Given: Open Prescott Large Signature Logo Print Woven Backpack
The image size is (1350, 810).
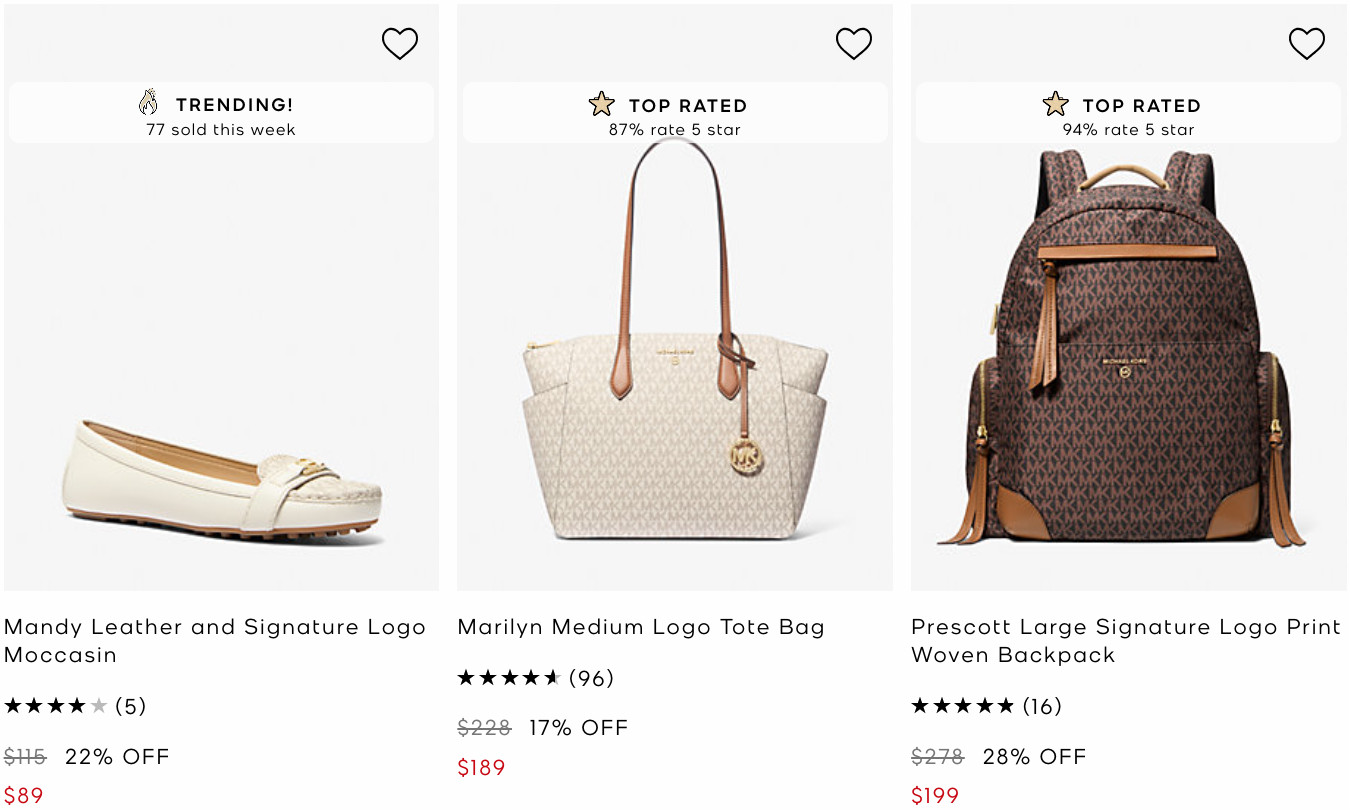Looking at the screenshot, I should pos(1125,640).
